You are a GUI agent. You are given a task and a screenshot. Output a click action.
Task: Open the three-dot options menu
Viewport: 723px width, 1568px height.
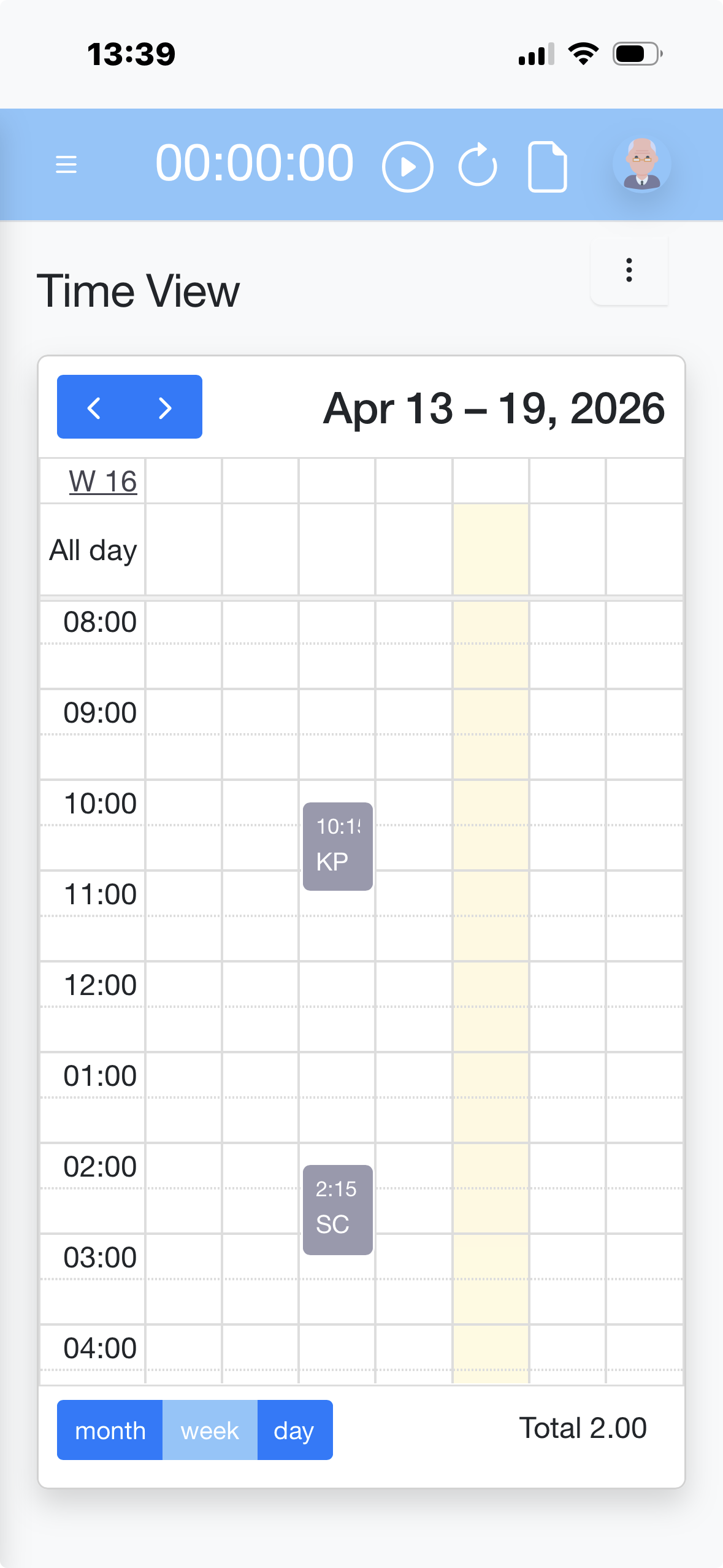(x=629, y=270)
